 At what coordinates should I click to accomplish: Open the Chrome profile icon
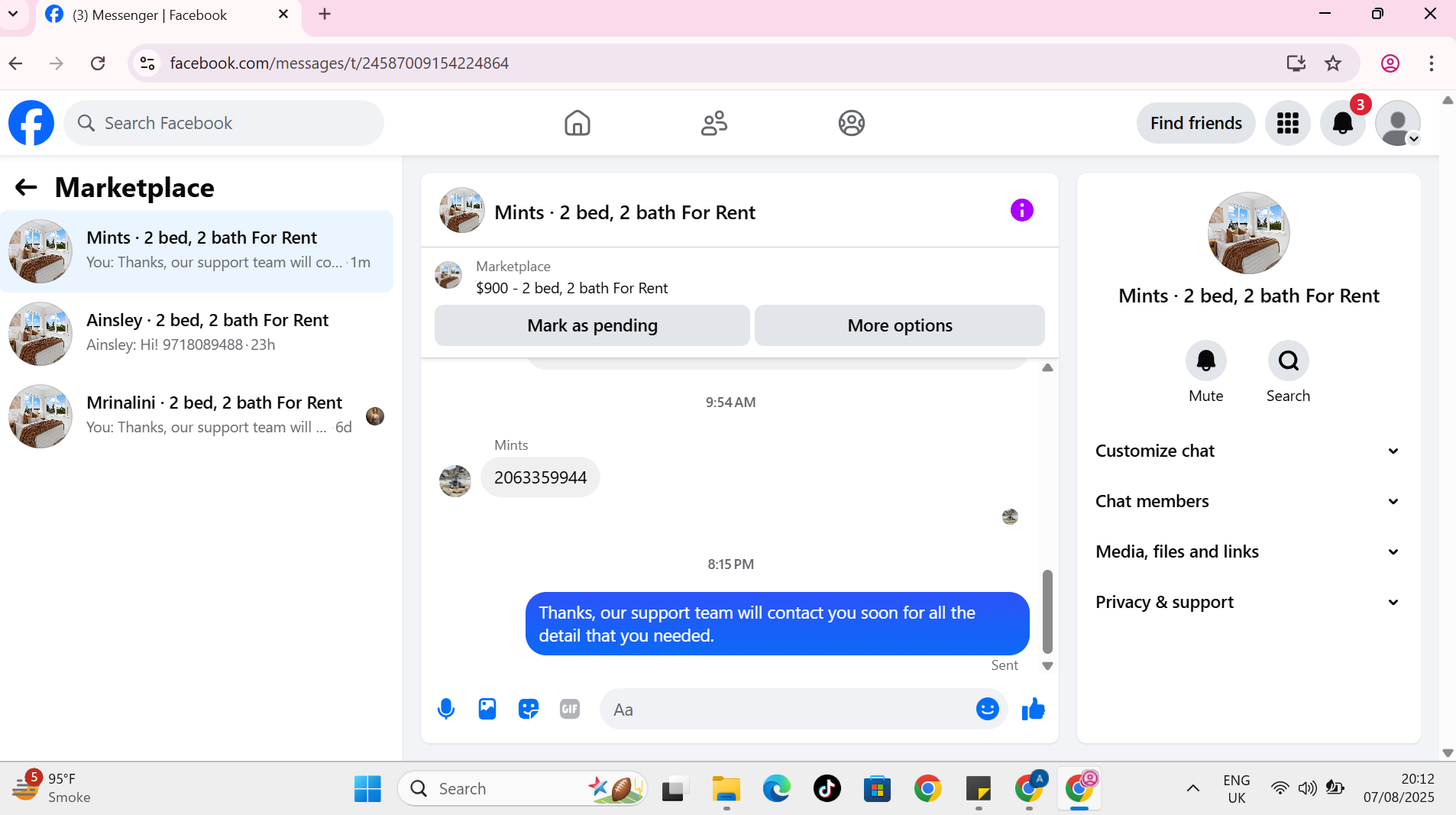coord(1390,63)
